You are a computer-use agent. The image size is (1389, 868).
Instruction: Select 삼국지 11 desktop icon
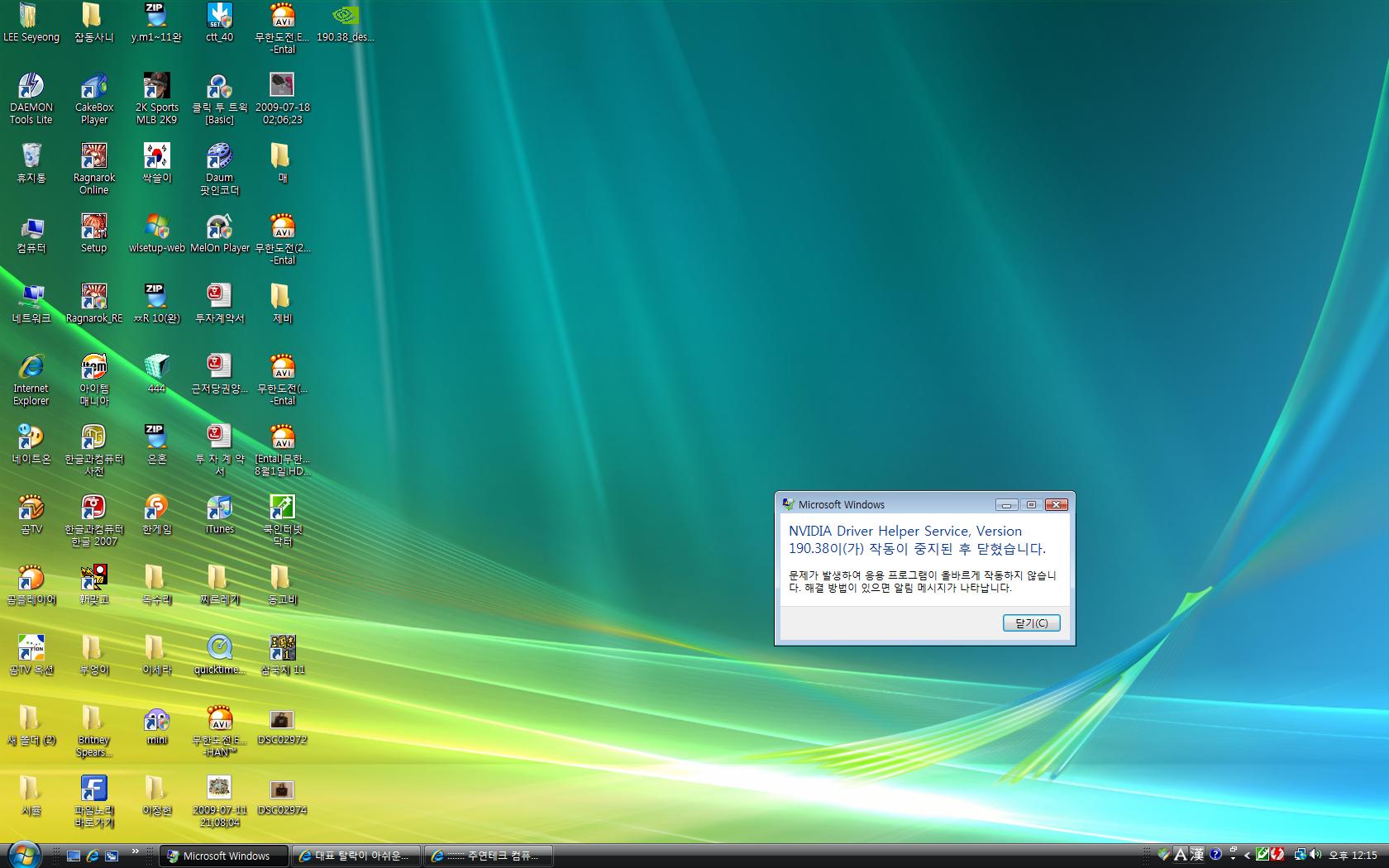(x=283, y=655)
